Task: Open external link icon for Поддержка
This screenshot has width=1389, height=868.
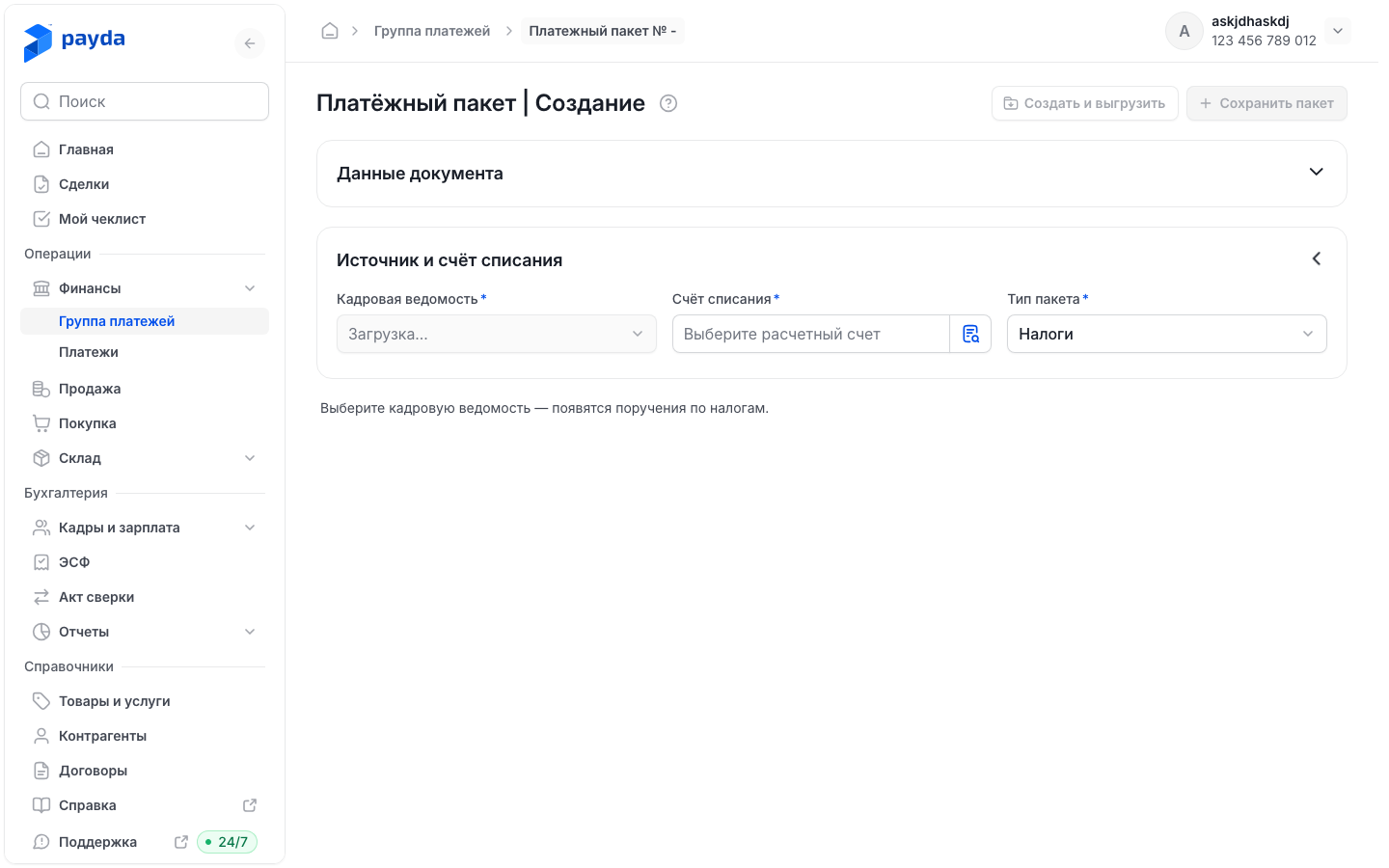Action: (180, 842)
